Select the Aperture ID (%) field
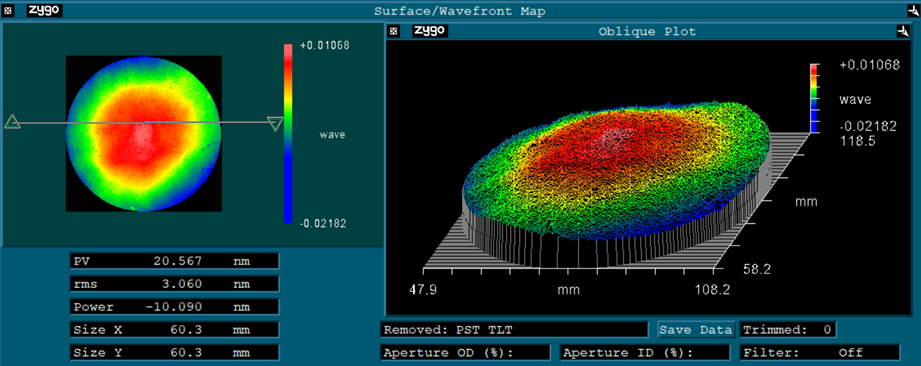The height and width of the screenshot is (366, 921). pos(645,352)
